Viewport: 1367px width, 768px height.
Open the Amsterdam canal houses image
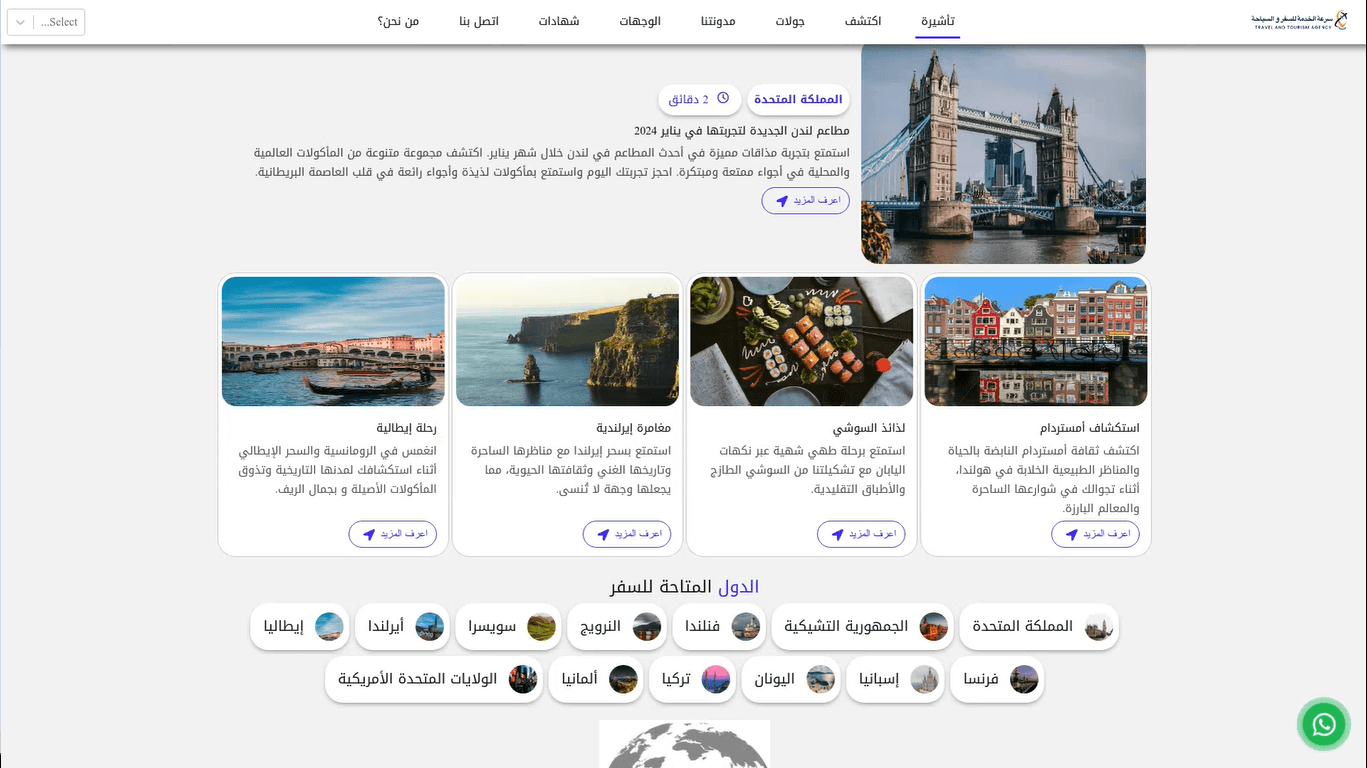[x=1036, y=342]
